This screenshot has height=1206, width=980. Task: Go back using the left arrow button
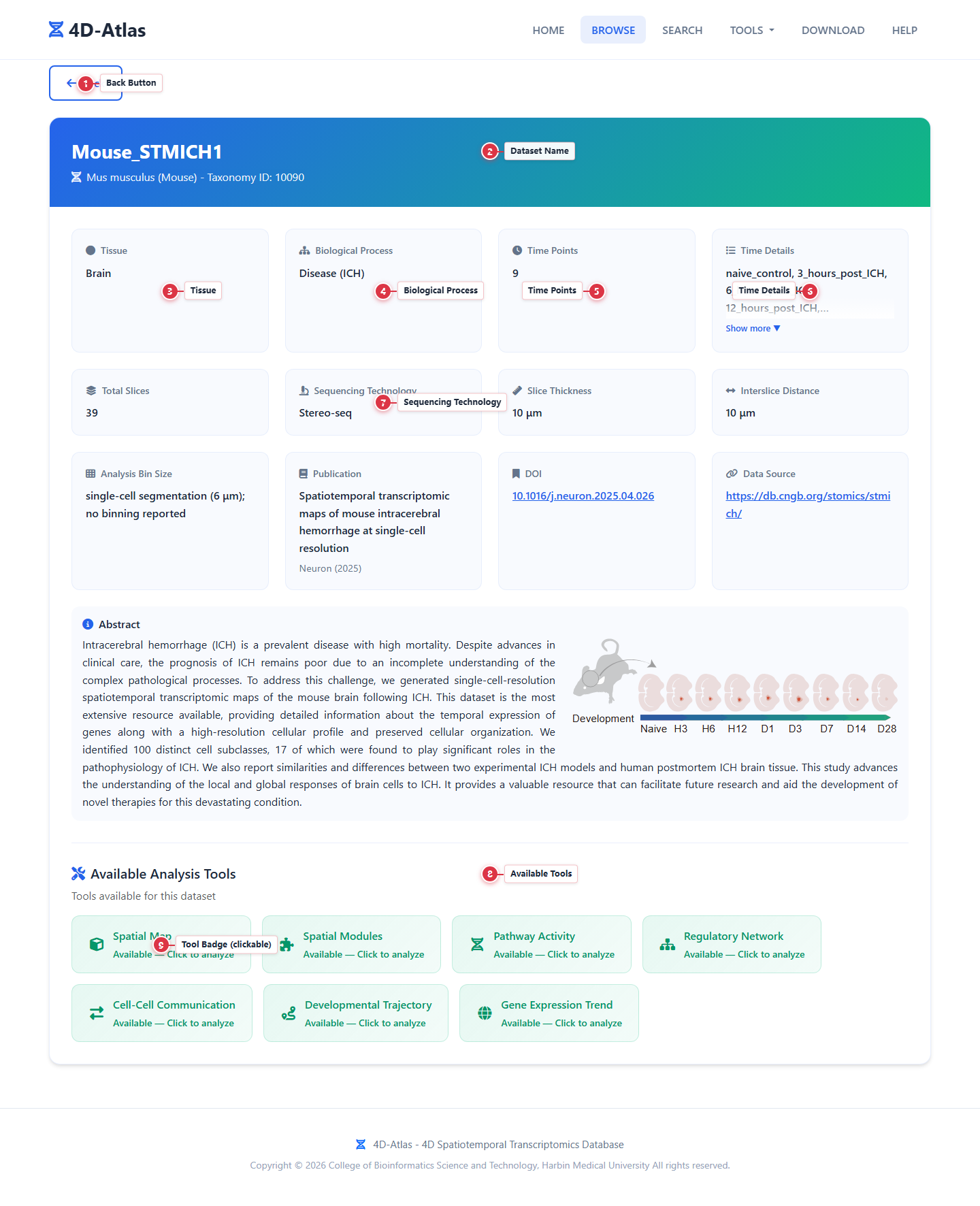click(x=86, y=83)
